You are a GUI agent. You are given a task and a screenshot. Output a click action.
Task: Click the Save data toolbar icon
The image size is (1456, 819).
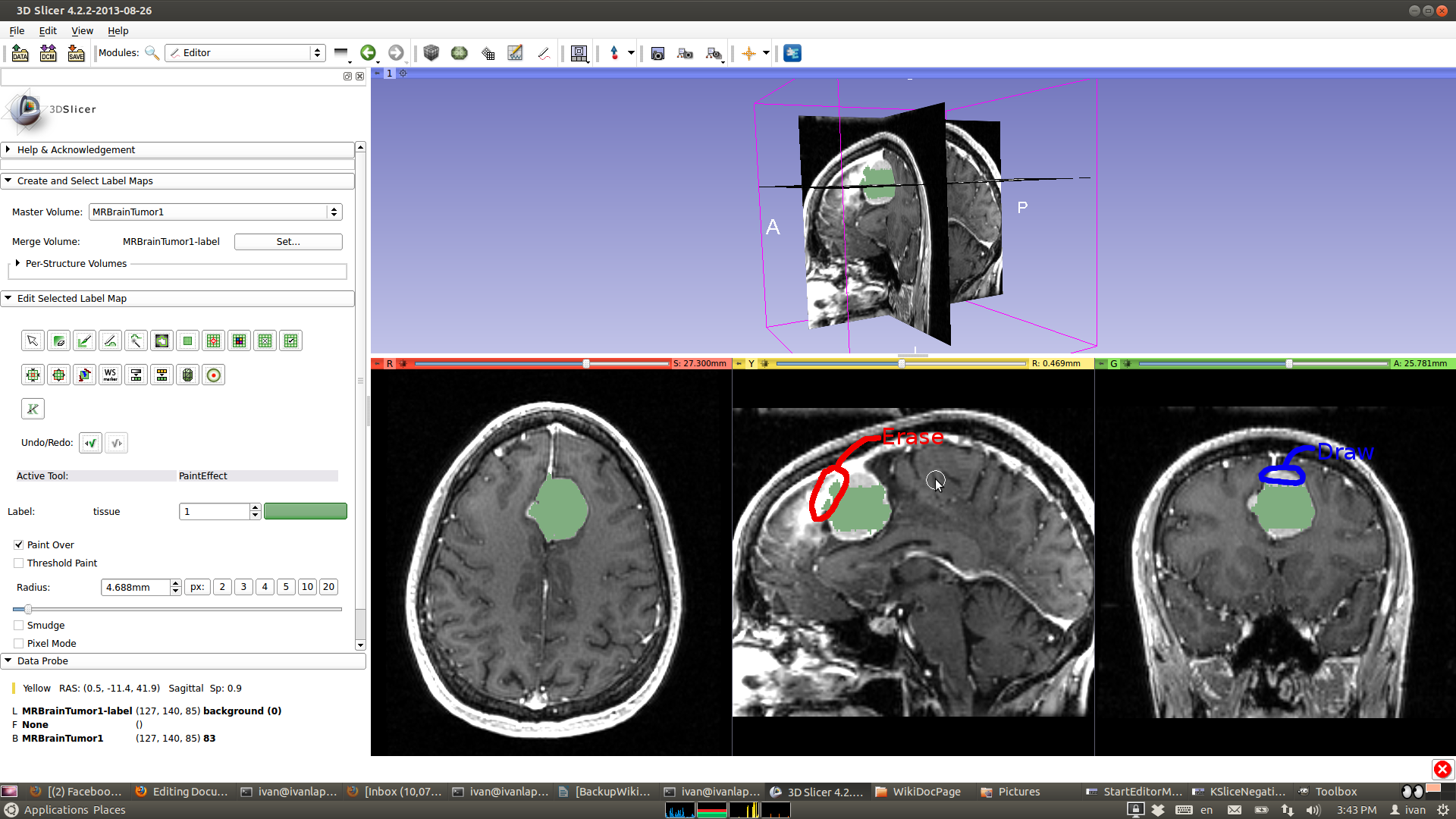[x=76, y=53]
